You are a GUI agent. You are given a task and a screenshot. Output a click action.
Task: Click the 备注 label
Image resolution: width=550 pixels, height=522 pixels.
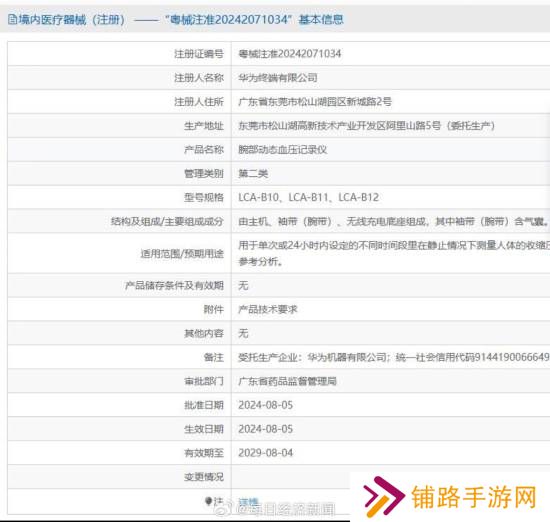coord(214,357)
